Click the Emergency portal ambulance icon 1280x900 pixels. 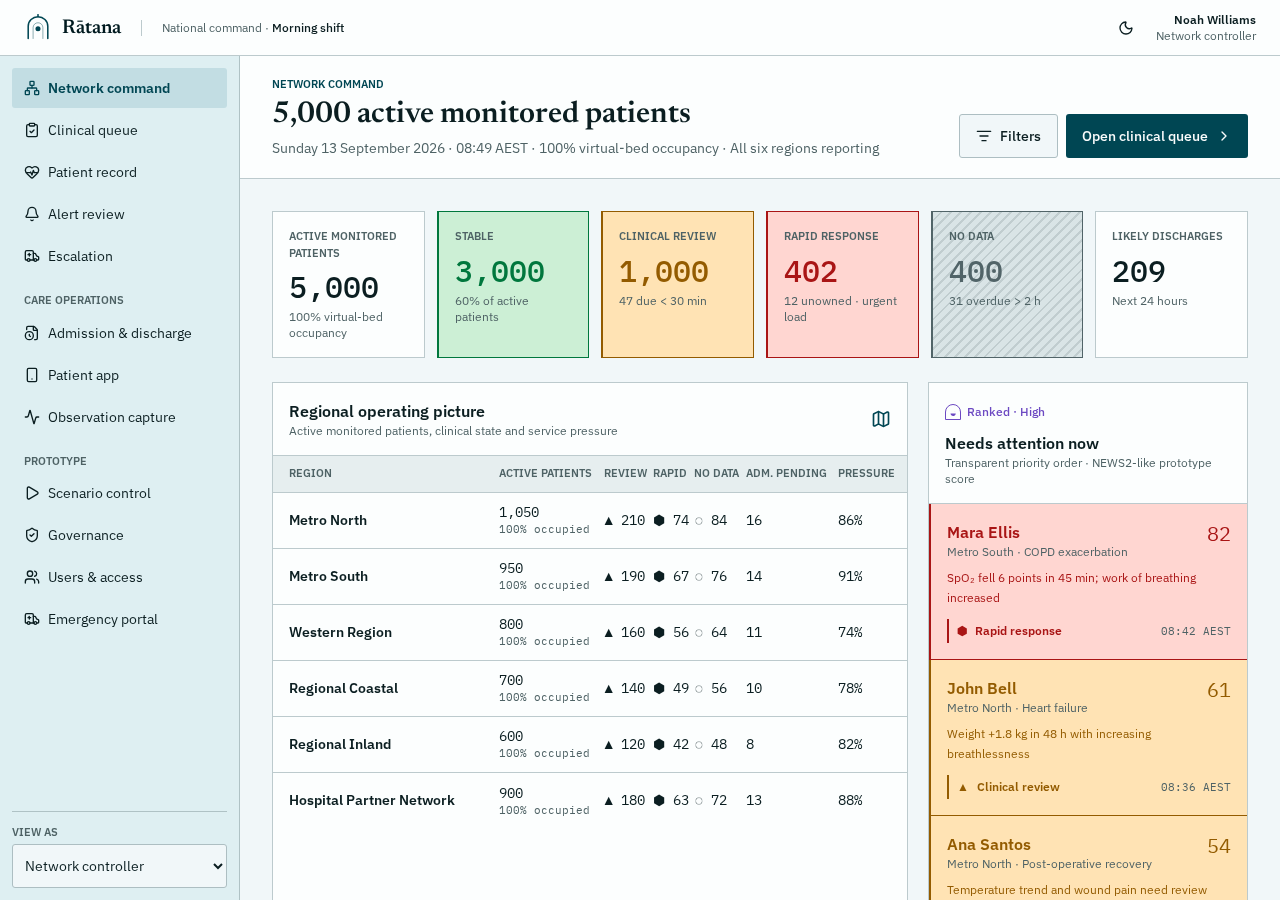(32, 619)
